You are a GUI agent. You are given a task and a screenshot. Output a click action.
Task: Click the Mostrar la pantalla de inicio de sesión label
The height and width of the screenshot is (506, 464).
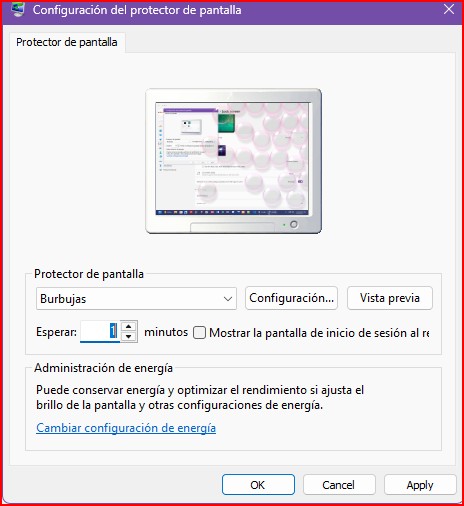point(319,333)
